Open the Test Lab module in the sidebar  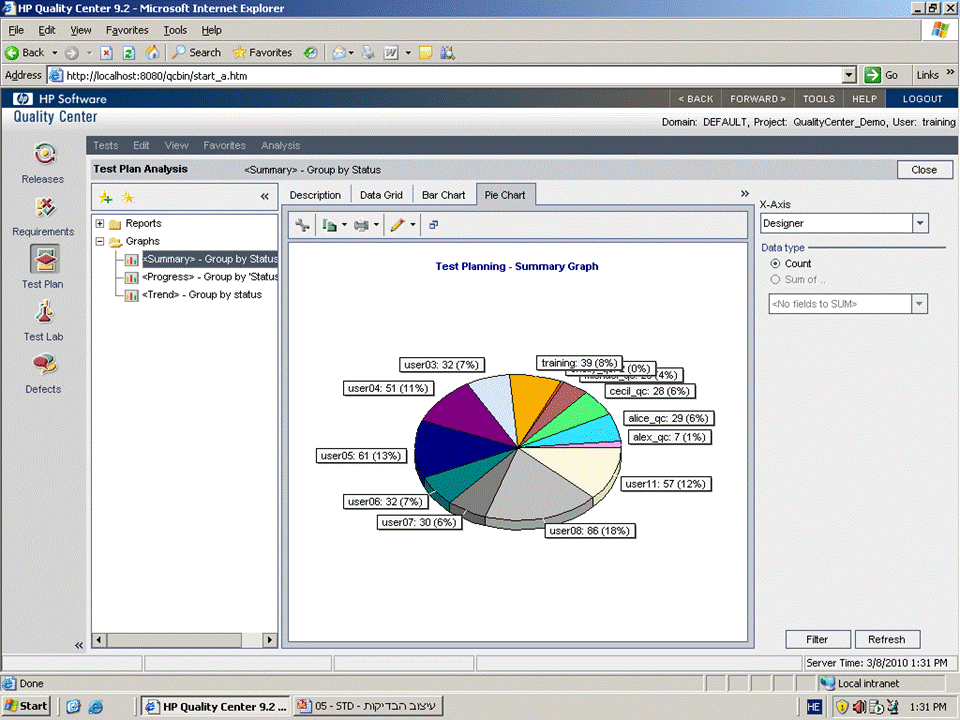(43, 321)
